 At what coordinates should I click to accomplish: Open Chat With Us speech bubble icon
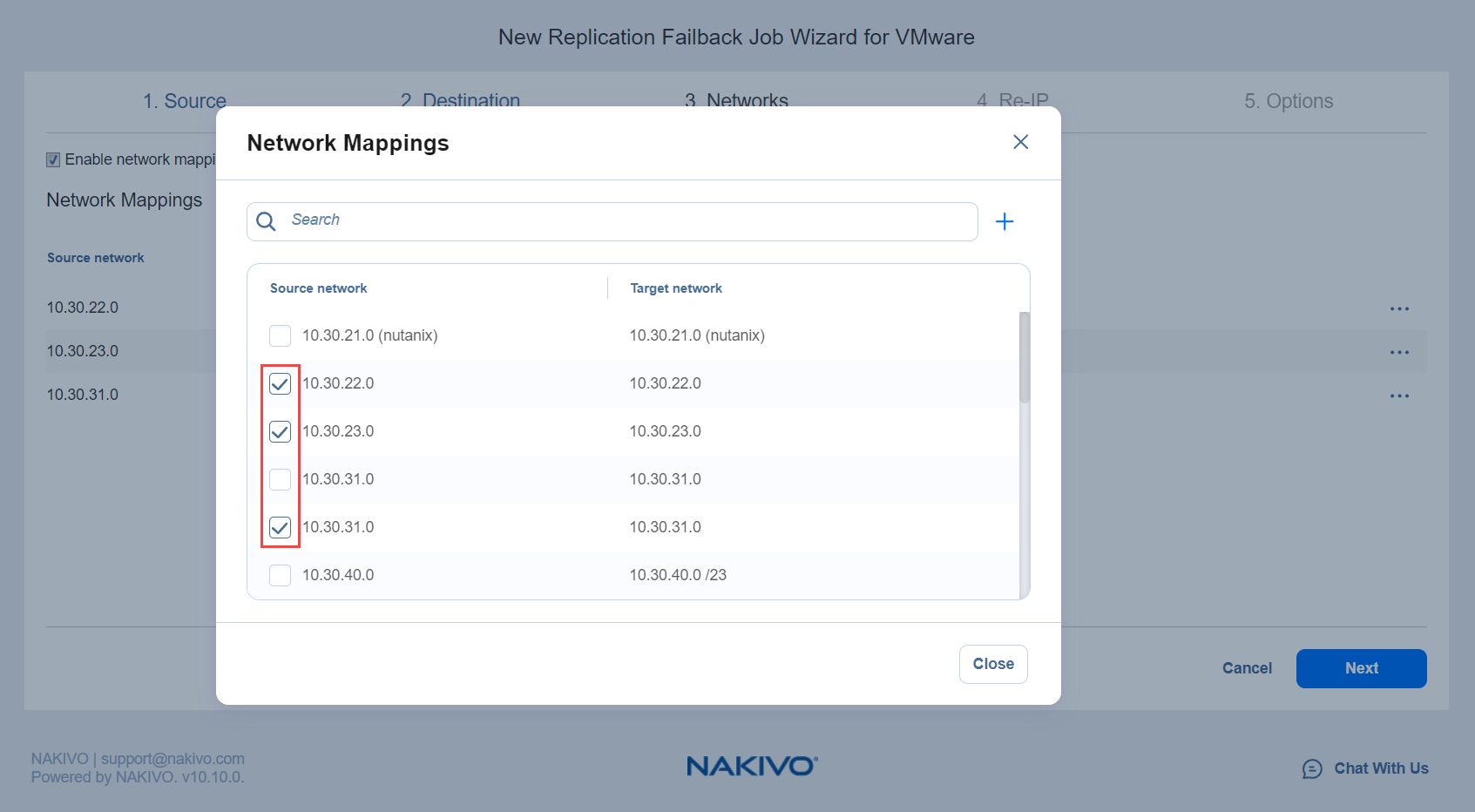click(x=1311, y=768)
